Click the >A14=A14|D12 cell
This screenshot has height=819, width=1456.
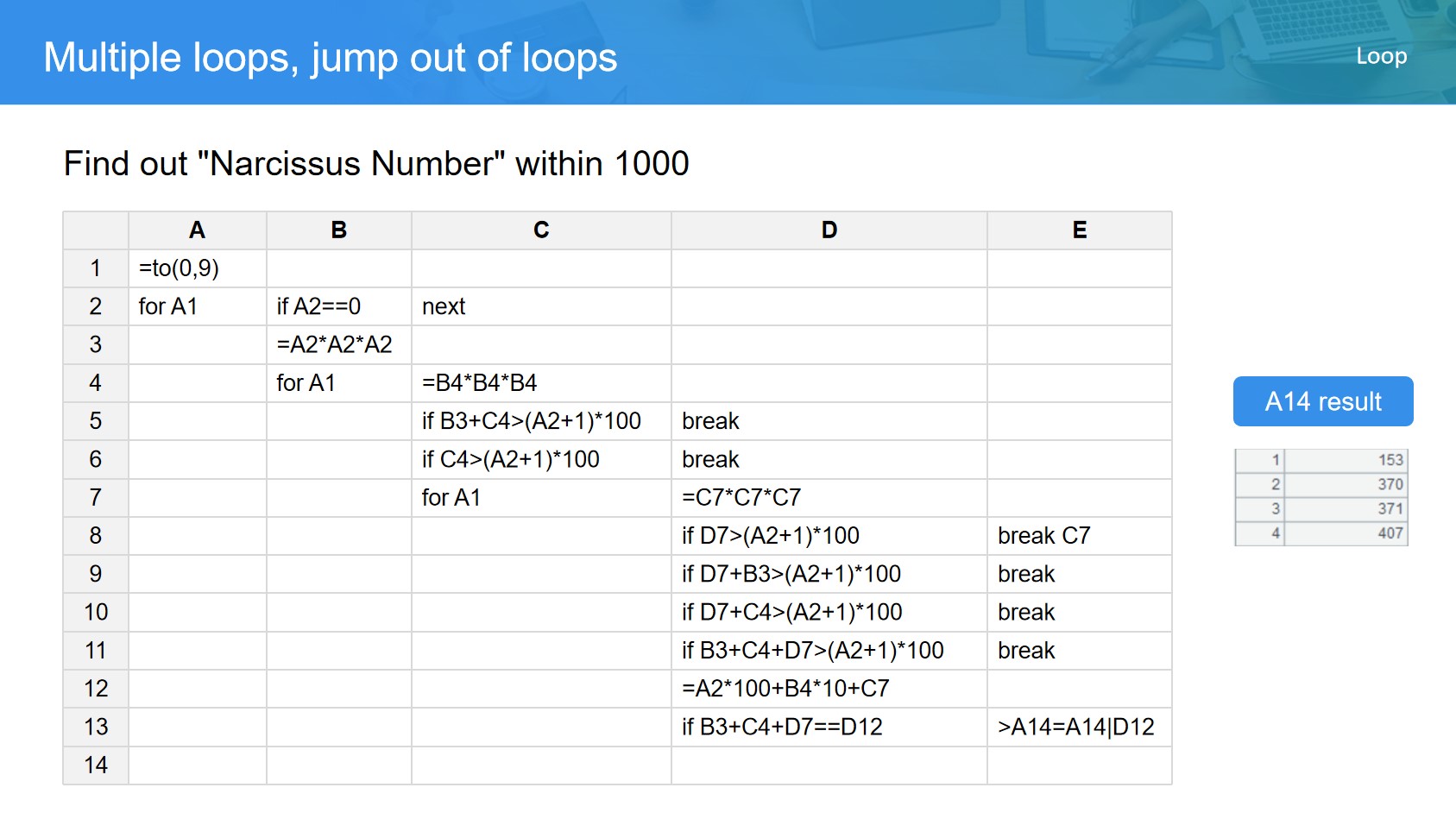tap(1079, 728)
